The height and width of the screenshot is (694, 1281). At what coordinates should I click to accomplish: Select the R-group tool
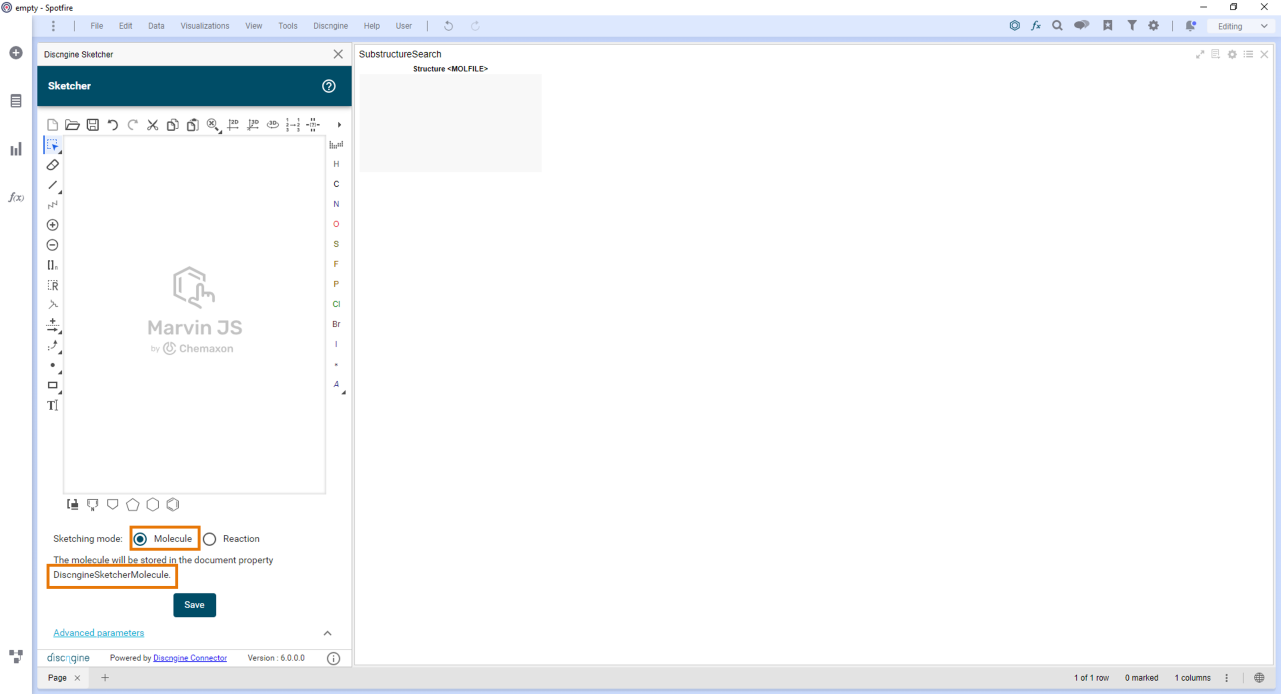(53, 285)
